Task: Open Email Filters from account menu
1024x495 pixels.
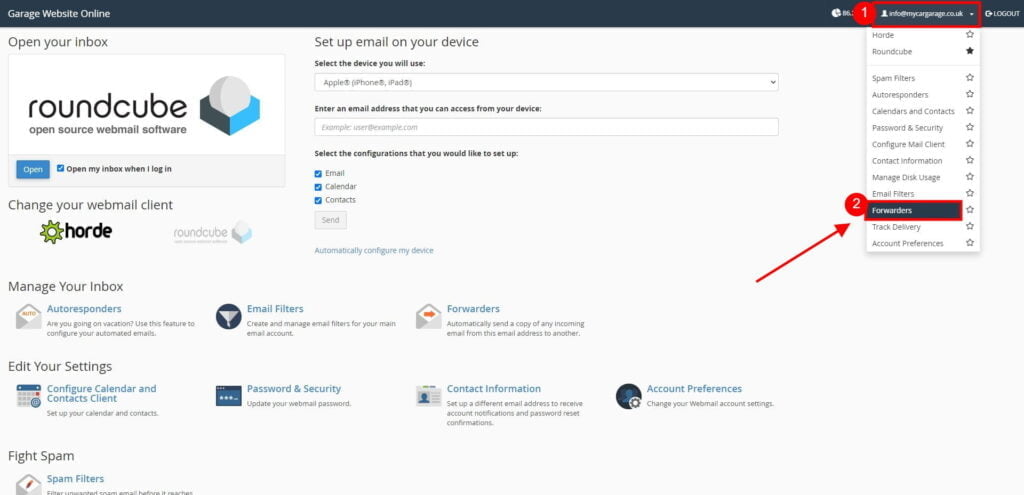Action: click(893, 194)
